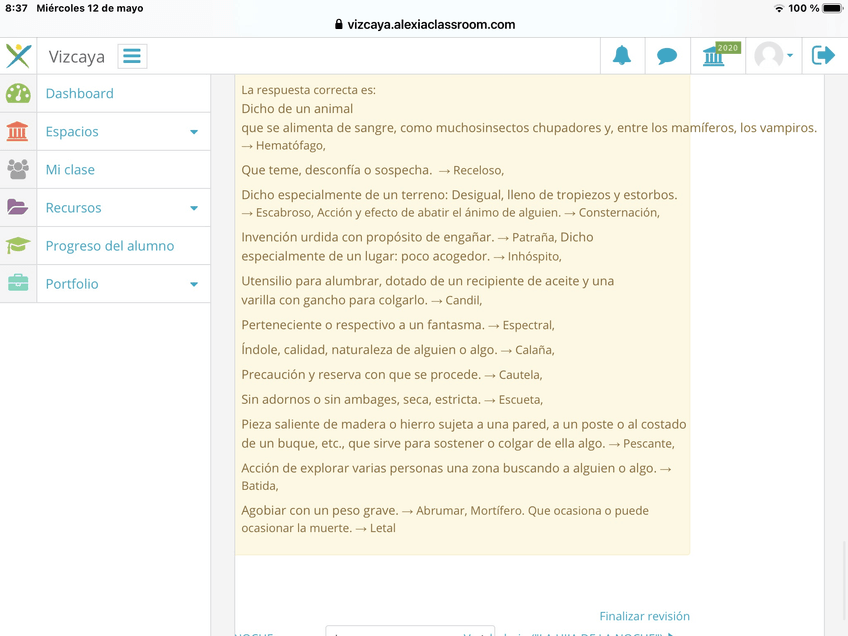Click the answer 'Batida,'
This screenshot has width=848, height=636.
(260, 486)
